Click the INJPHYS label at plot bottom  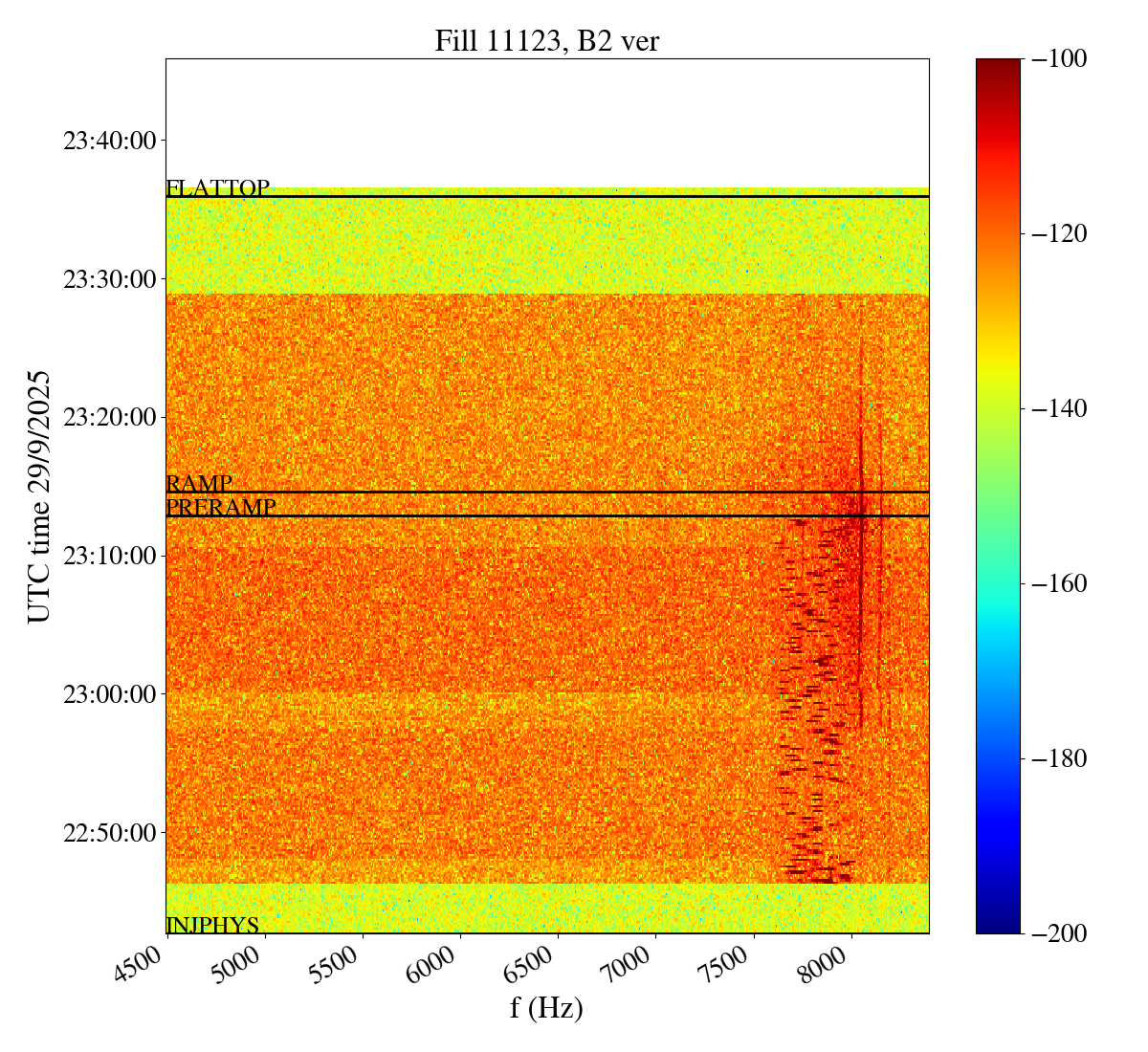click(x=212, y=925)
